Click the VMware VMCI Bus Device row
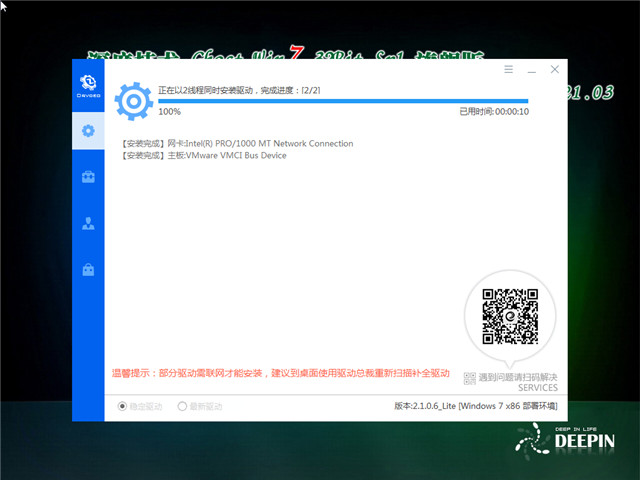This screenshot has width=640, height=480. click(204, 156)
